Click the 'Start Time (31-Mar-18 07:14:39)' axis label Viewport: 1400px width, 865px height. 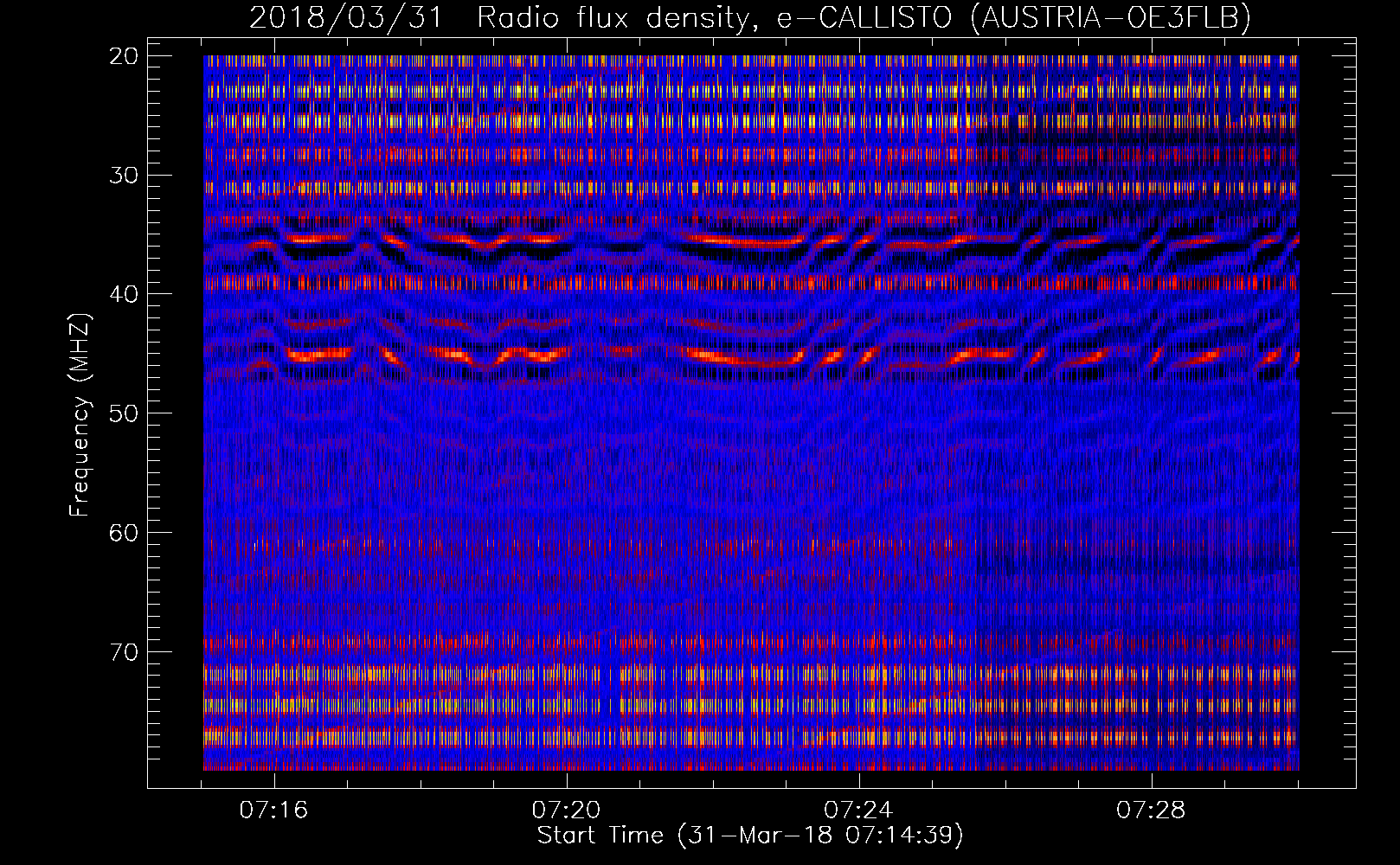[x=750, y=836]
